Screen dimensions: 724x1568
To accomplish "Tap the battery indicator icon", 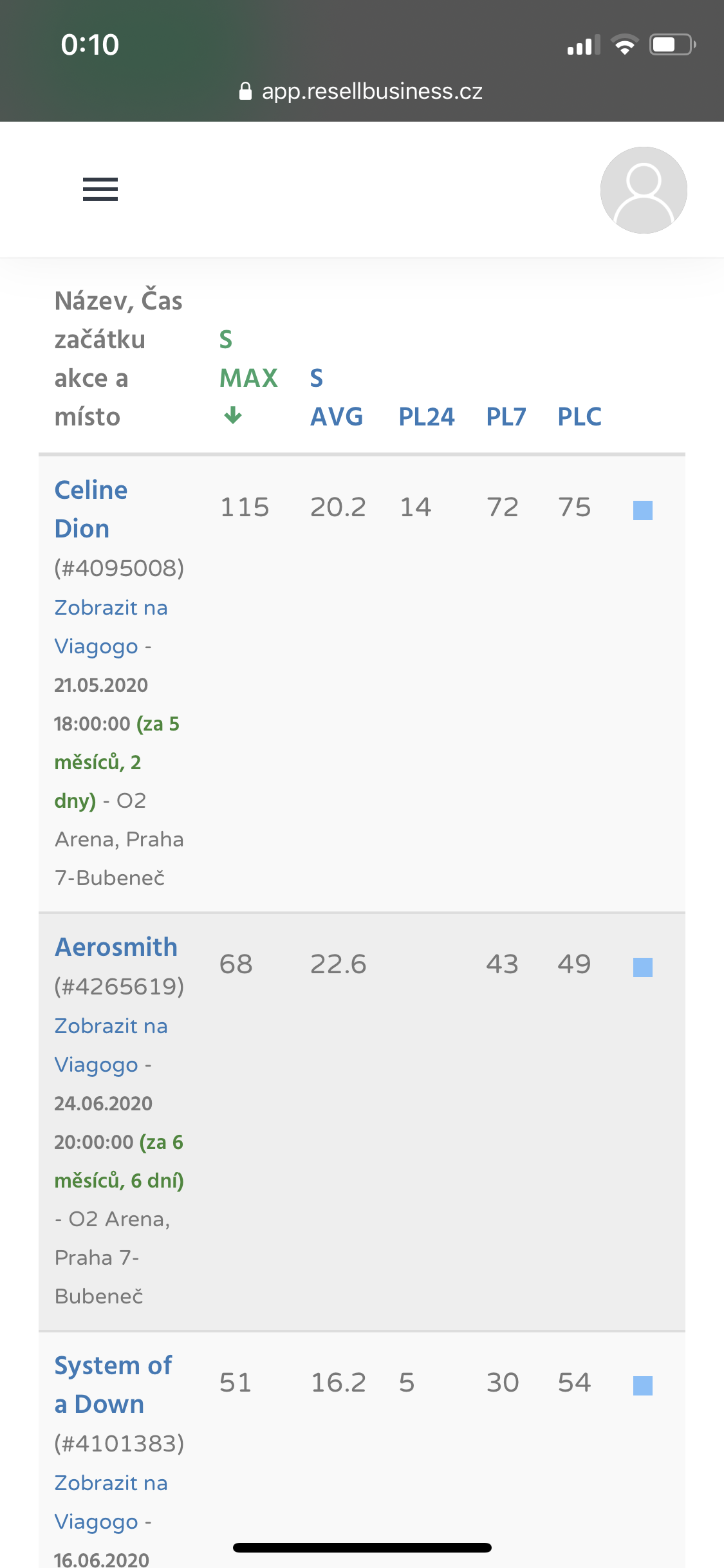I will coord(673,44).
